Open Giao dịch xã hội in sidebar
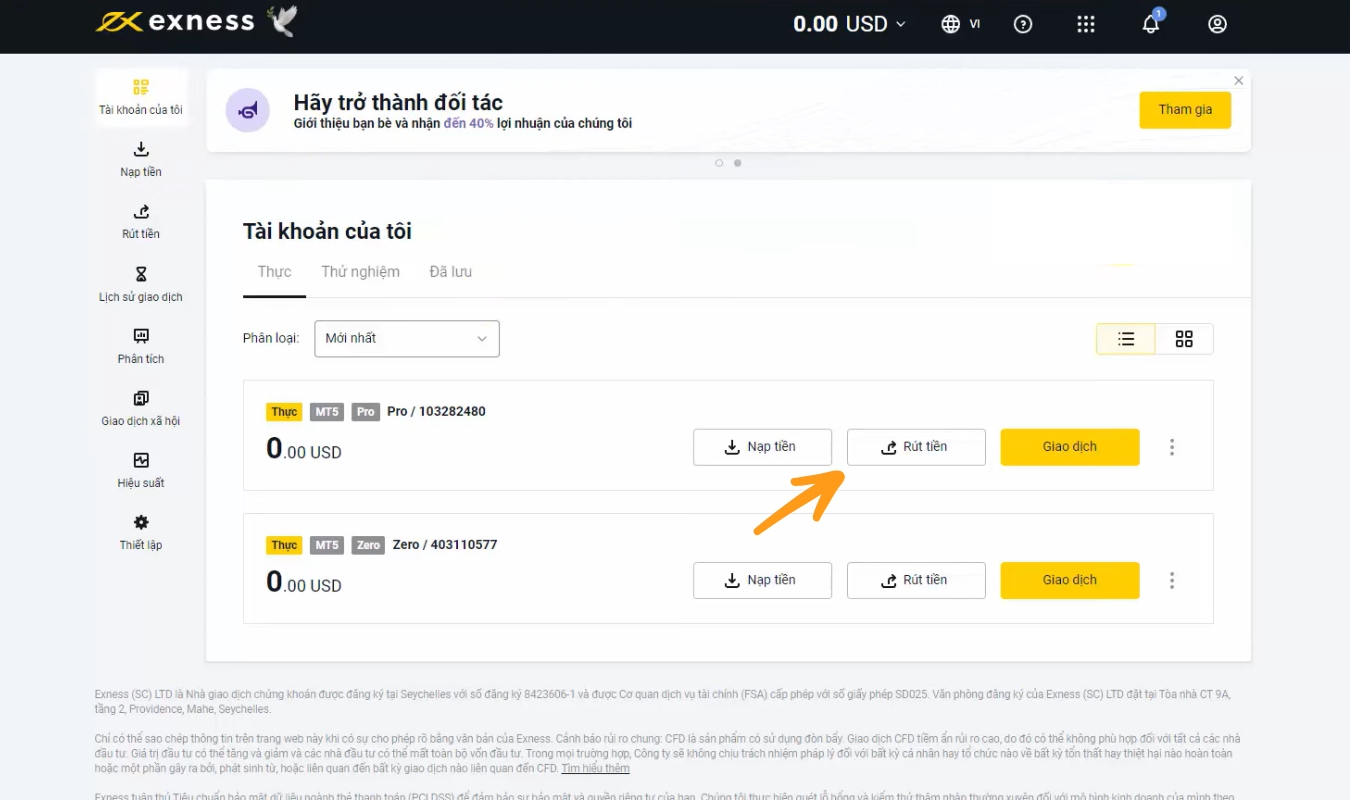Image resolution: width=1350 pixels, height=800 pixels. (141, 409)
